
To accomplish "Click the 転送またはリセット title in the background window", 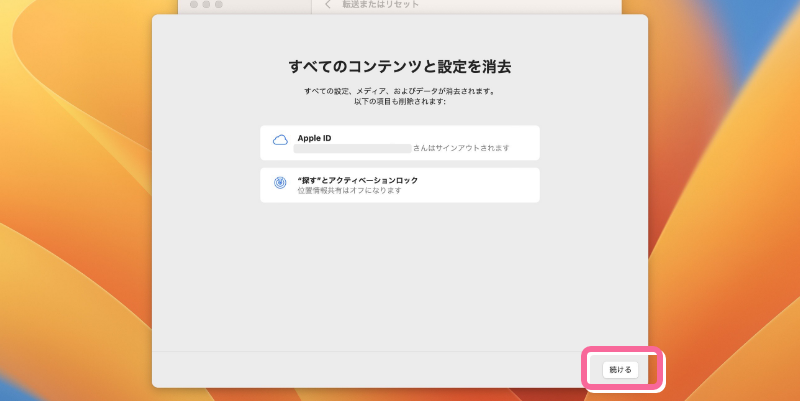I will 381,5.
